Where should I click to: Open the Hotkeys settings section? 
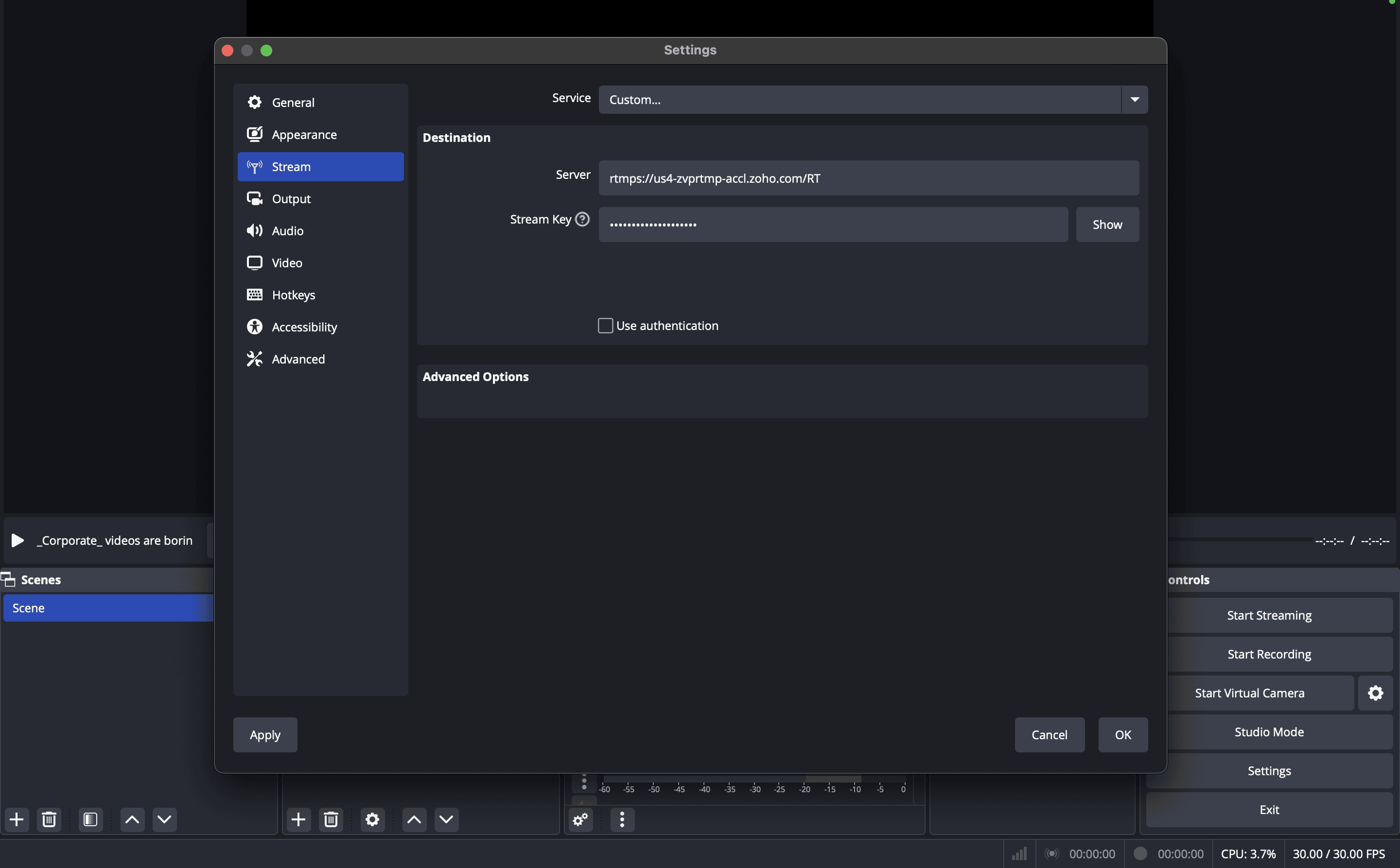(293, 295)
